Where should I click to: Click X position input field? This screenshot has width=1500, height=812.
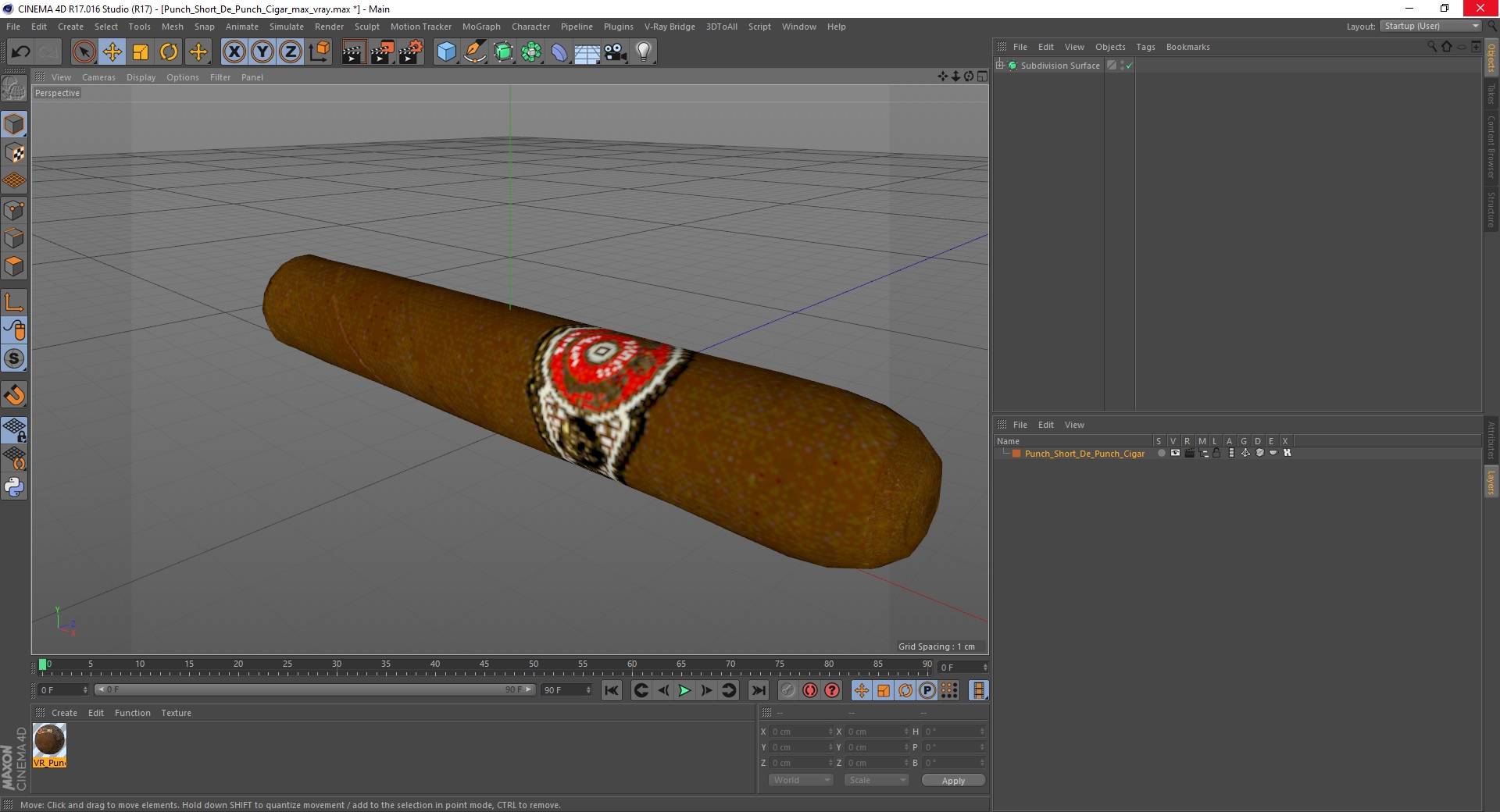pos(801,732)
